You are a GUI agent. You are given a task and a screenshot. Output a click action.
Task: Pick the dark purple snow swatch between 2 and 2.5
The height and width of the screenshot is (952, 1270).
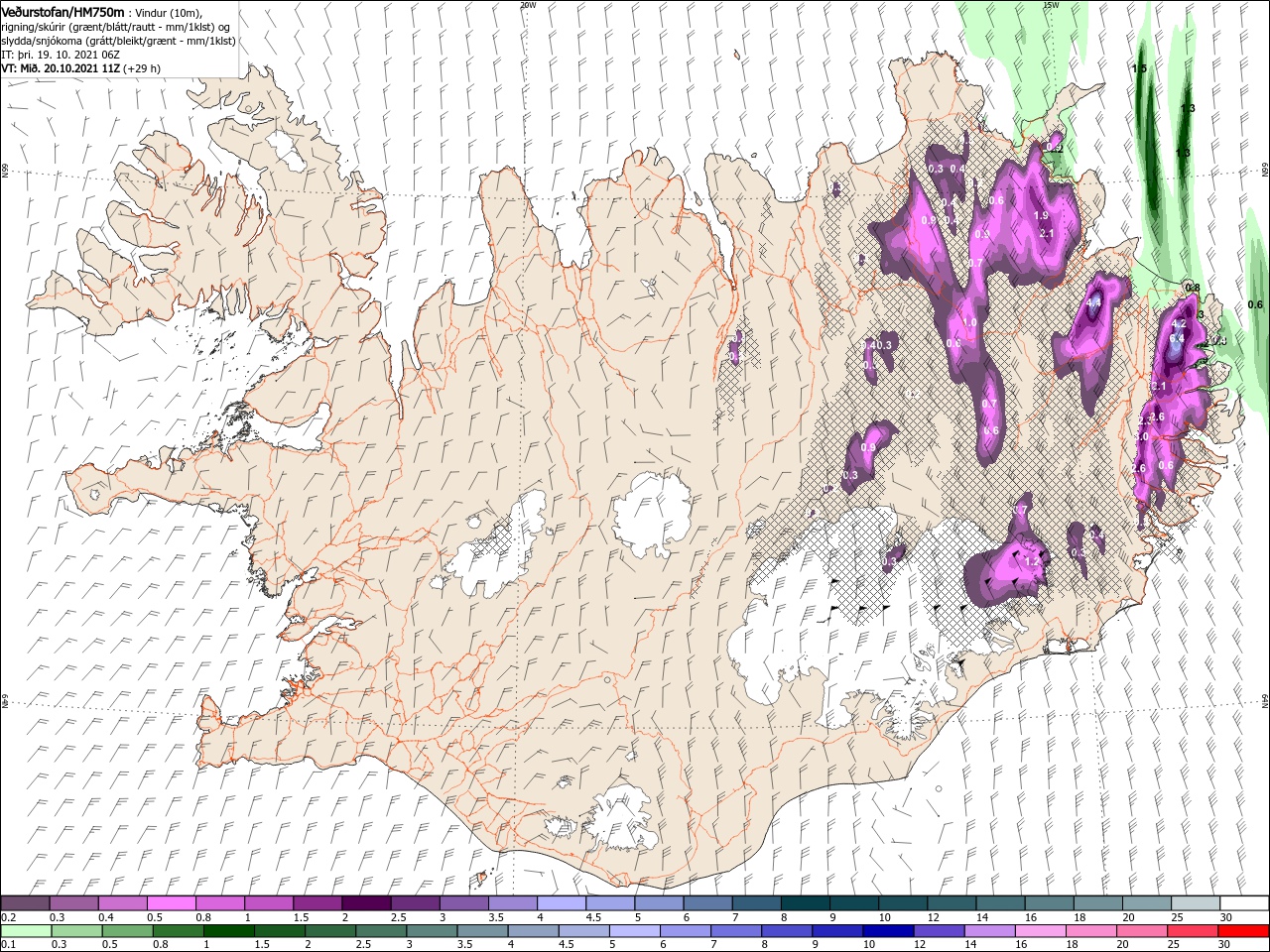point(366,903)
